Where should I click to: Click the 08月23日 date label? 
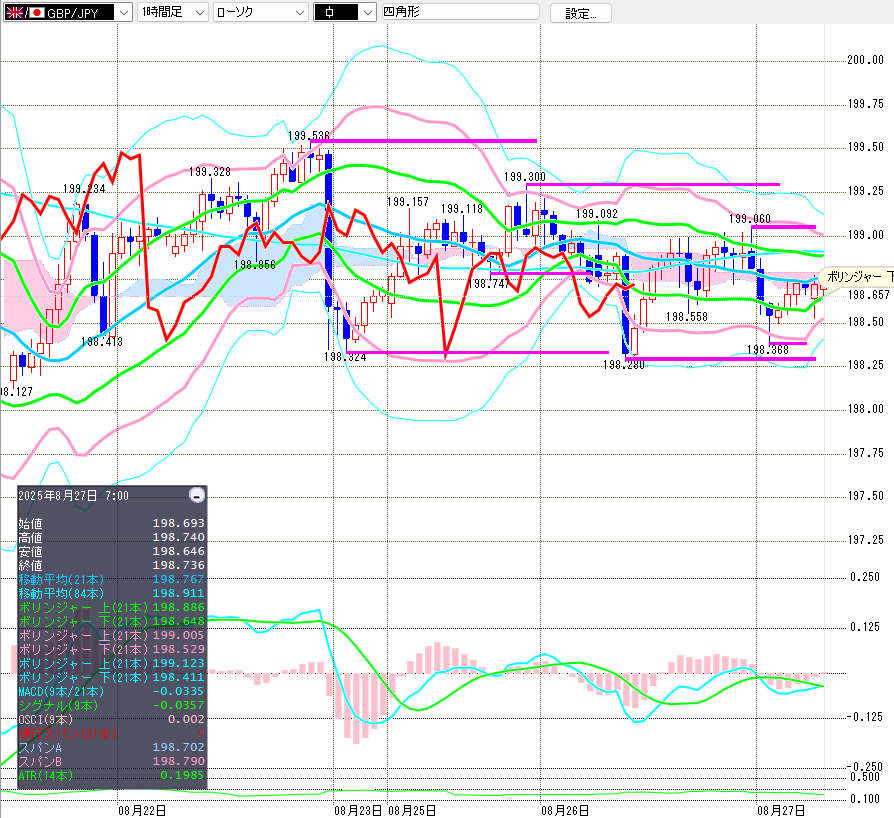[x=358, y=811]
